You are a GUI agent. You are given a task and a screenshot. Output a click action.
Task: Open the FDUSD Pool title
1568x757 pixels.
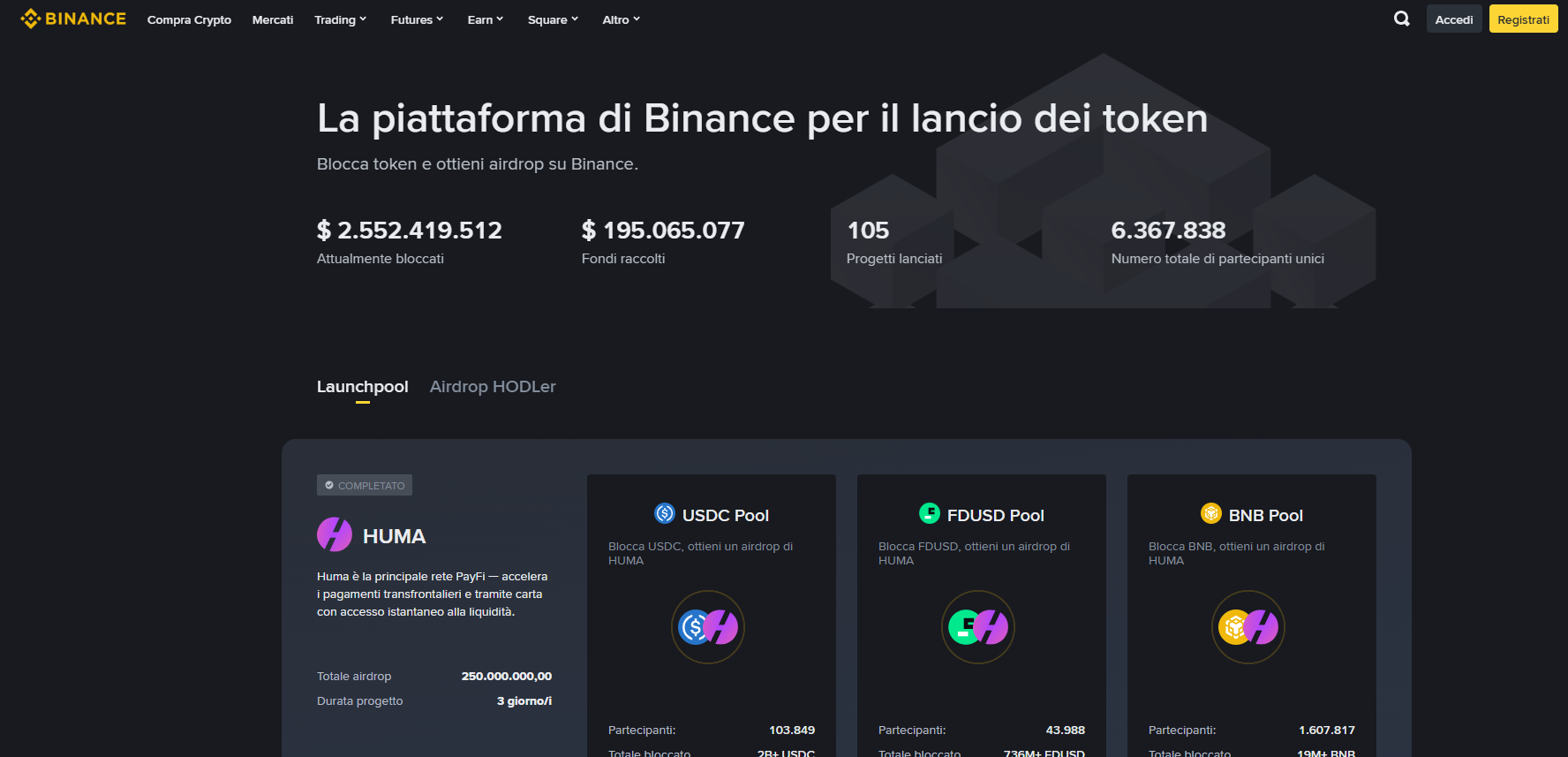[996, 515]
